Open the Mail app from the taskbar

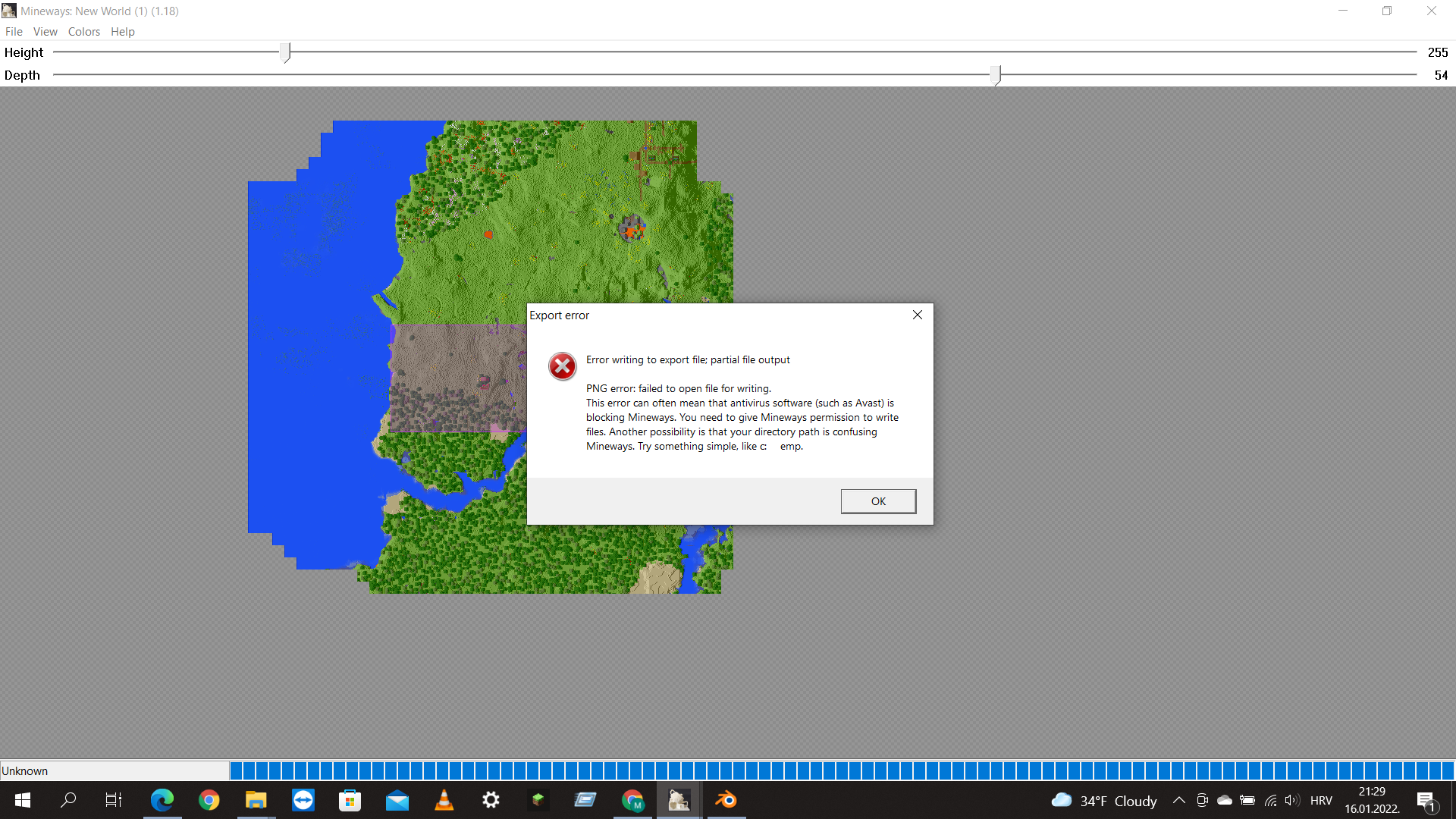coord(397,800)
